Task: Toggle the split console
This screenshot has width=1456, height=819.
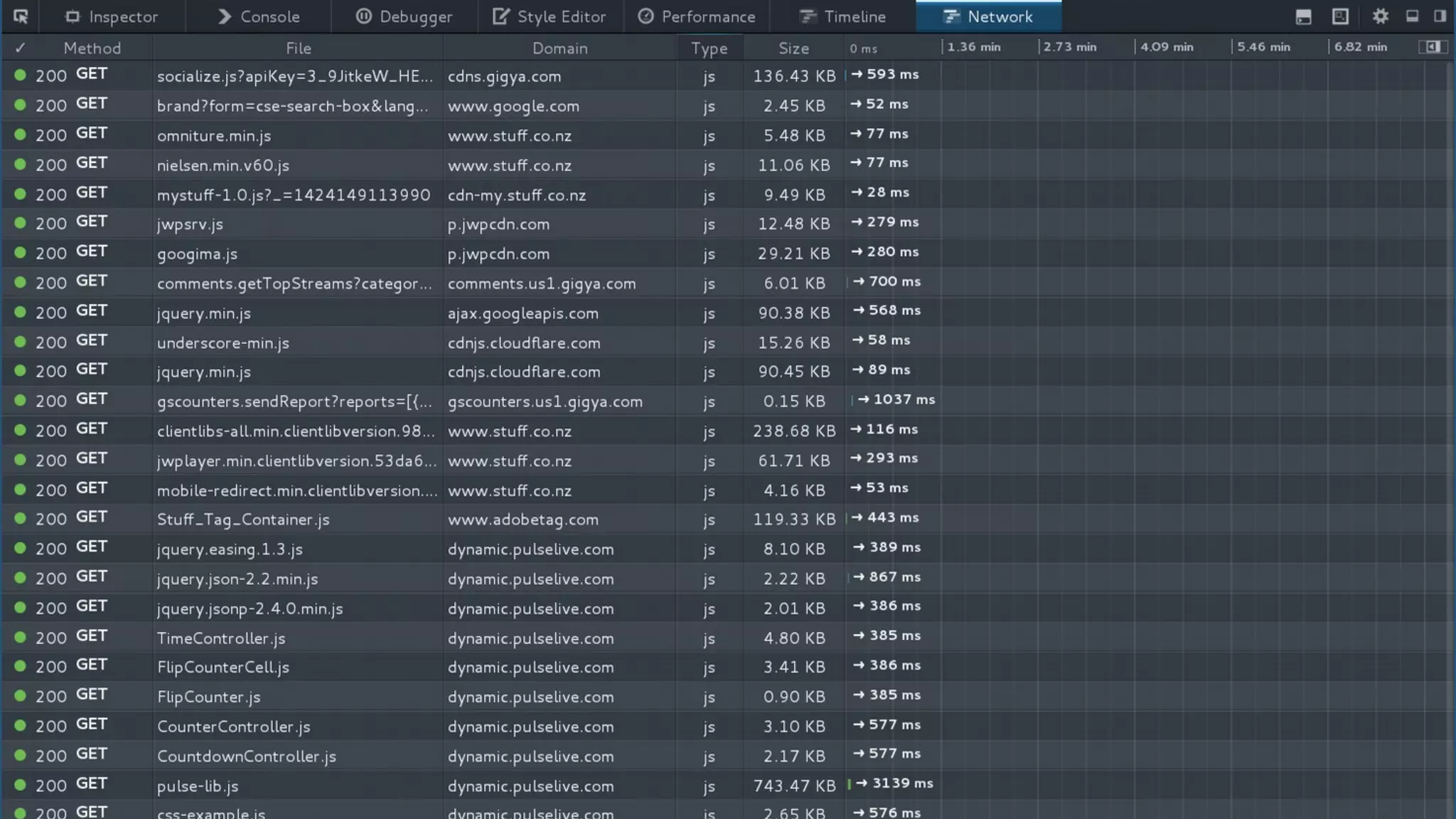Action: coord(1303,16)
